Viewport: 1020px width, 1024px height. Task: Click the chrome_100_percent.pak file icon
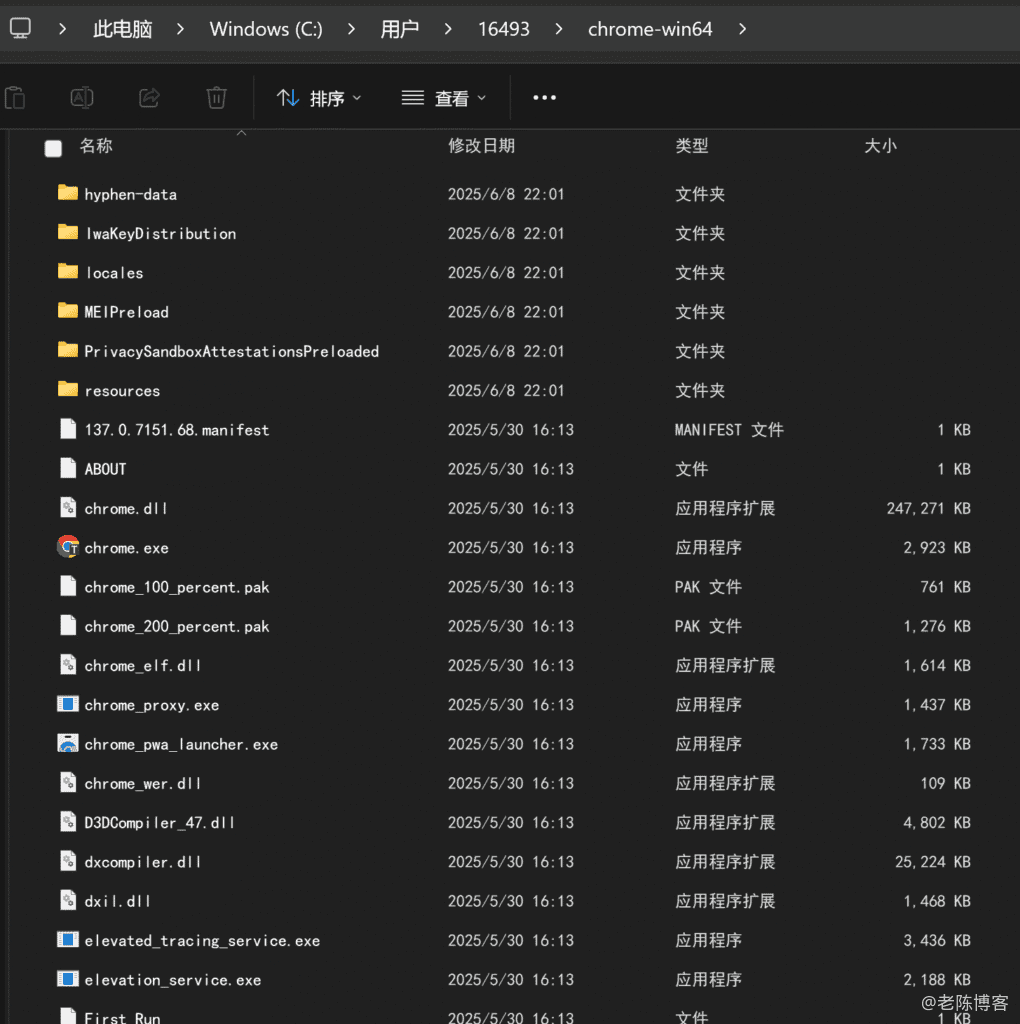click(x=68, y=586)
